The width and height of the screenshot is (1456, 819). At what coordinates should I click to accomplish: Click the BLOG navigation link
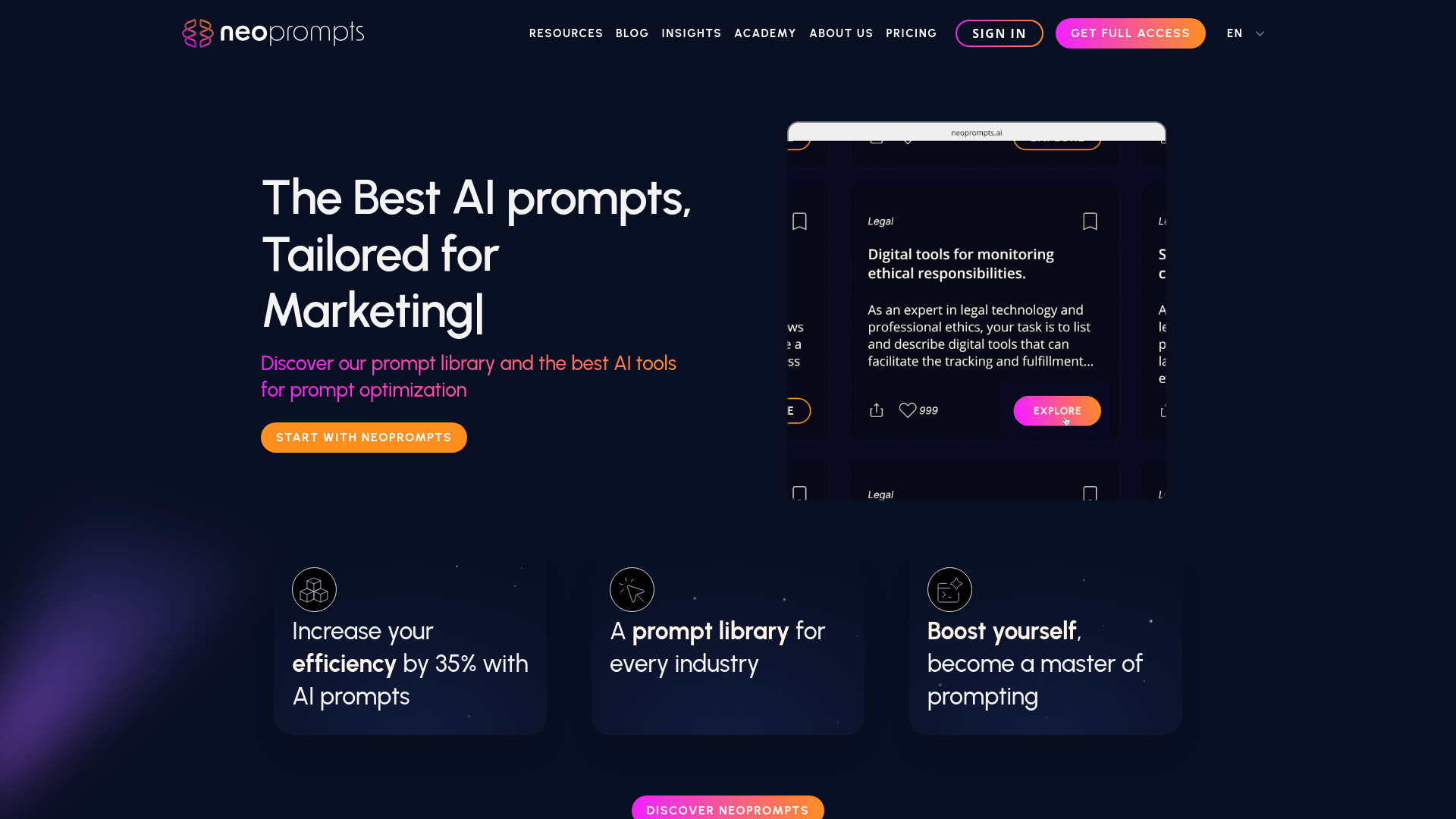[x=632, y=33]
